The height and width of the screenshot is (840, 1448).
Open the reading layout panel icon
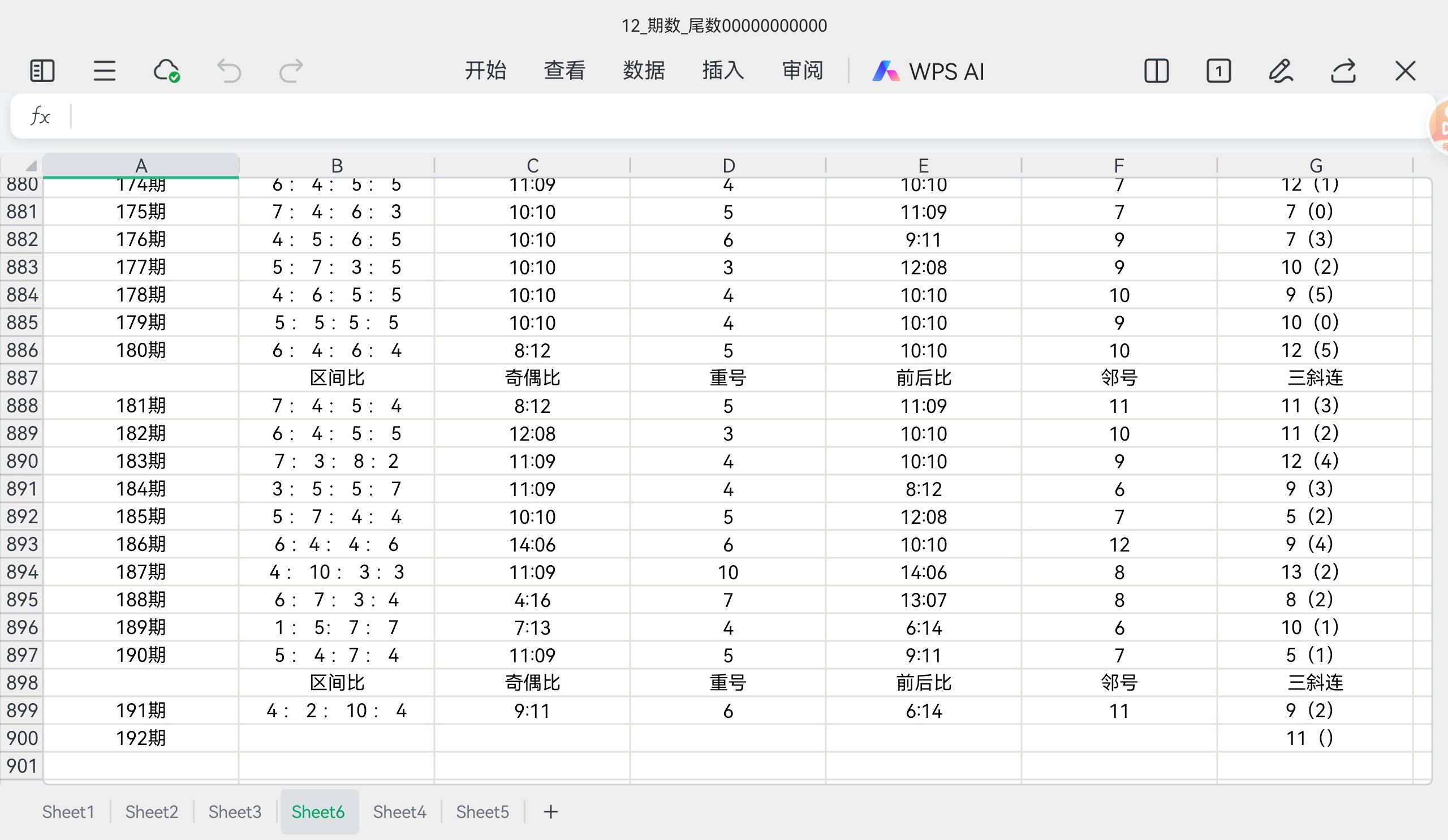click(x=42, y=71)
